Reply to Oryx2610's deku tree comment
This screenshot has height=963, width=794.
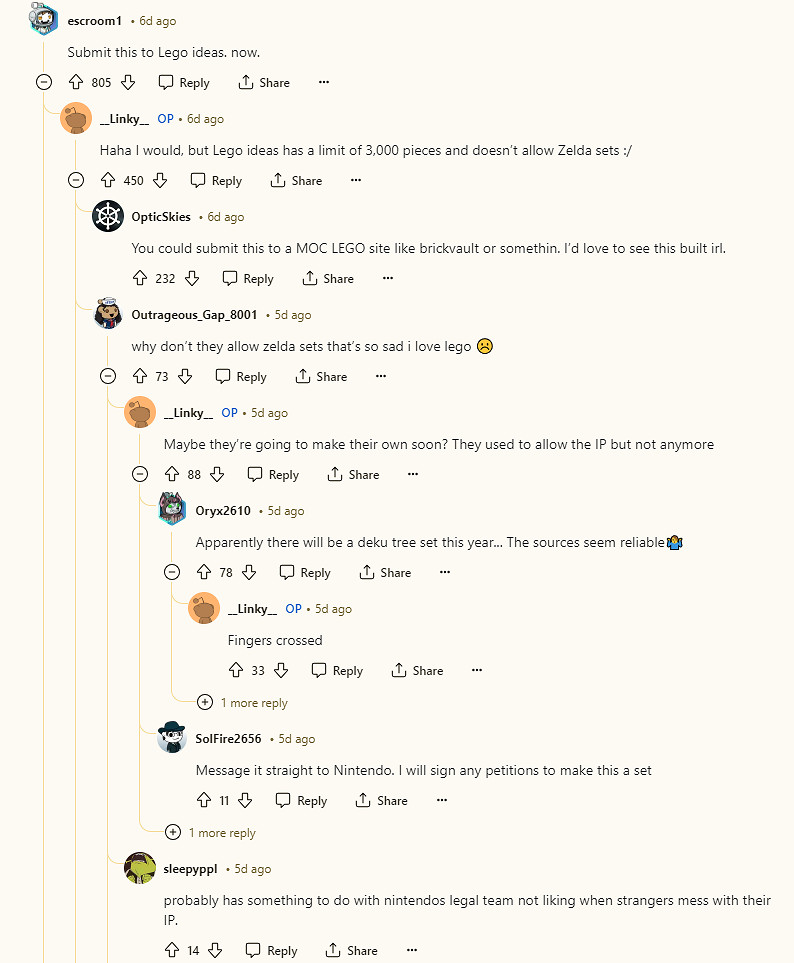click(305, 573)
